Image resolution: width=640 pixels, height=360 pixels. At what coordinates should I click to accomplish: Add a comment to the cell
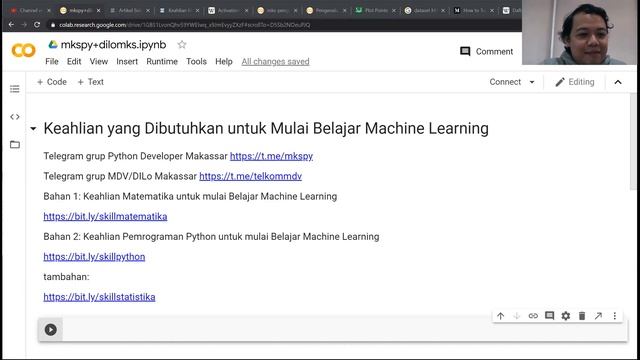coord(549,316)
